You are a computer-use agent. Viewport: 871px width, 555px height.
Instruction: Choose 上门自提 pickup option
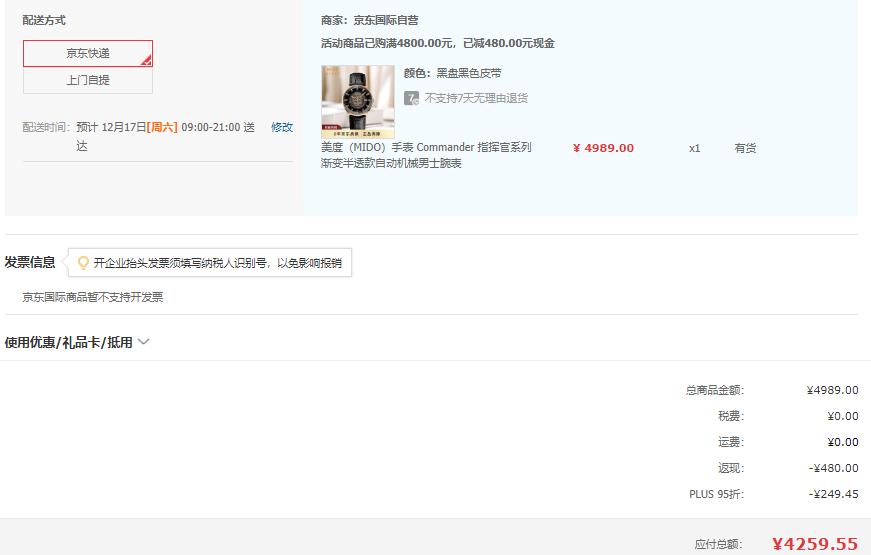(x=88, y=80)
